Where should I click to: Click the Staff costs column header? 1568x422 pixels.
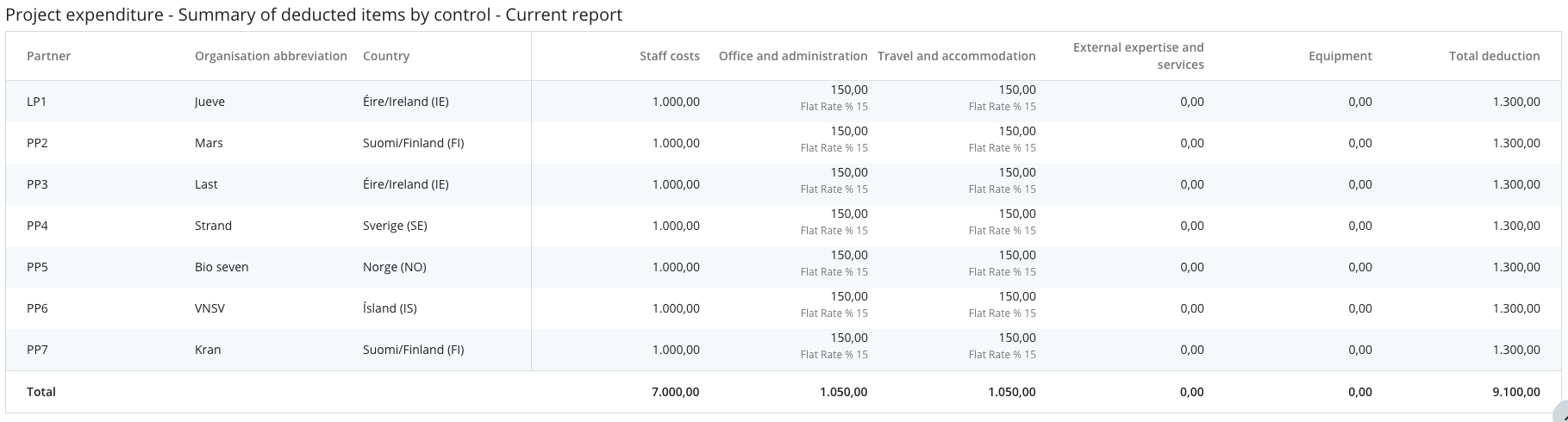[x=669, y=56]
